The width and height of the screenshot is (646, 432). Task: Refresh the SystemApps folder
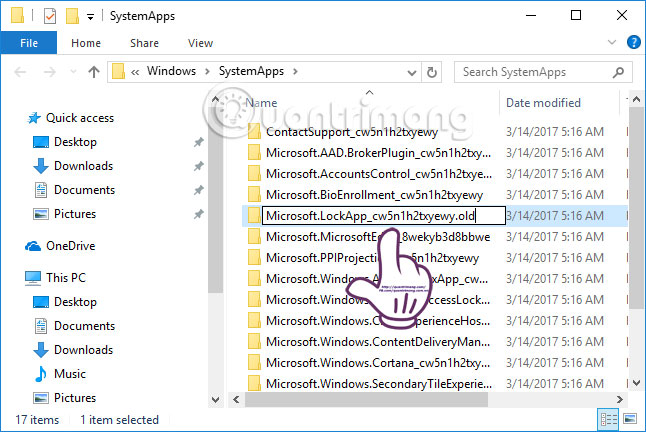[x=431, y=72]
